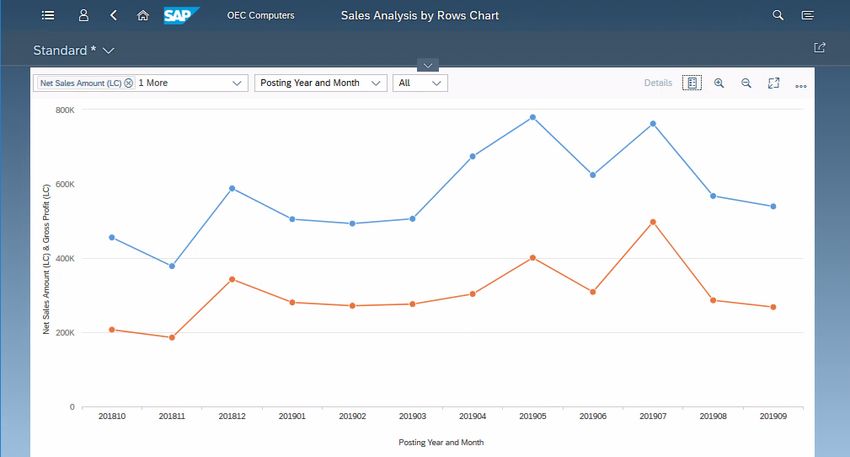This screenshot has width=850, height=457.
Task: Expand the measures dropdown with 1 More
Action: tap(237, 83)
